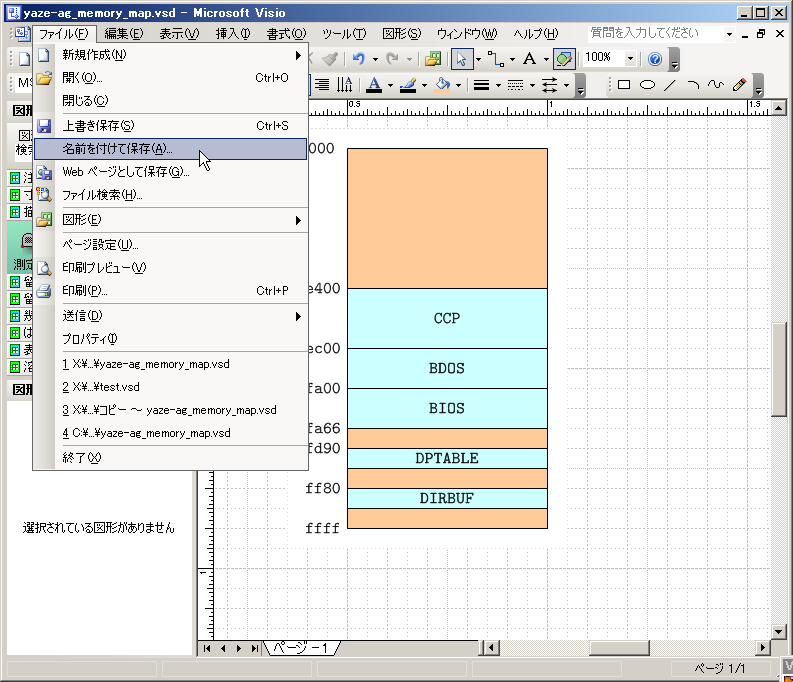
Task: Click the last page navigation arrow
Action: [254, 648]
